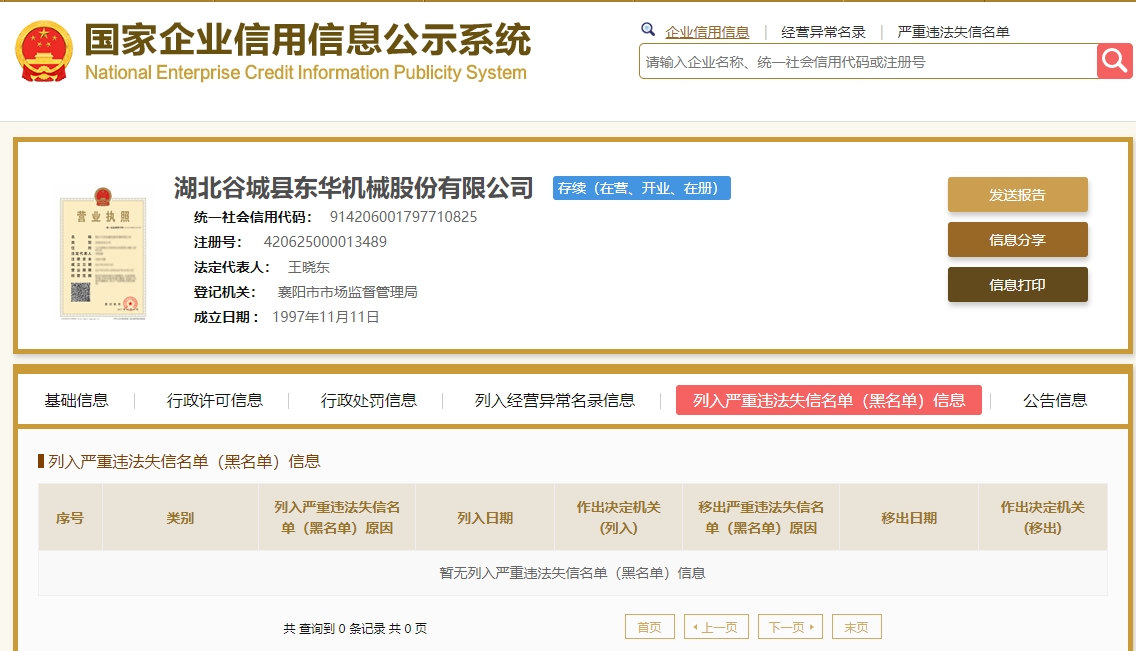This screenshot has height=651, width=1136.
Task: Focus the enterprise name search field
Action: coord(868,62)
